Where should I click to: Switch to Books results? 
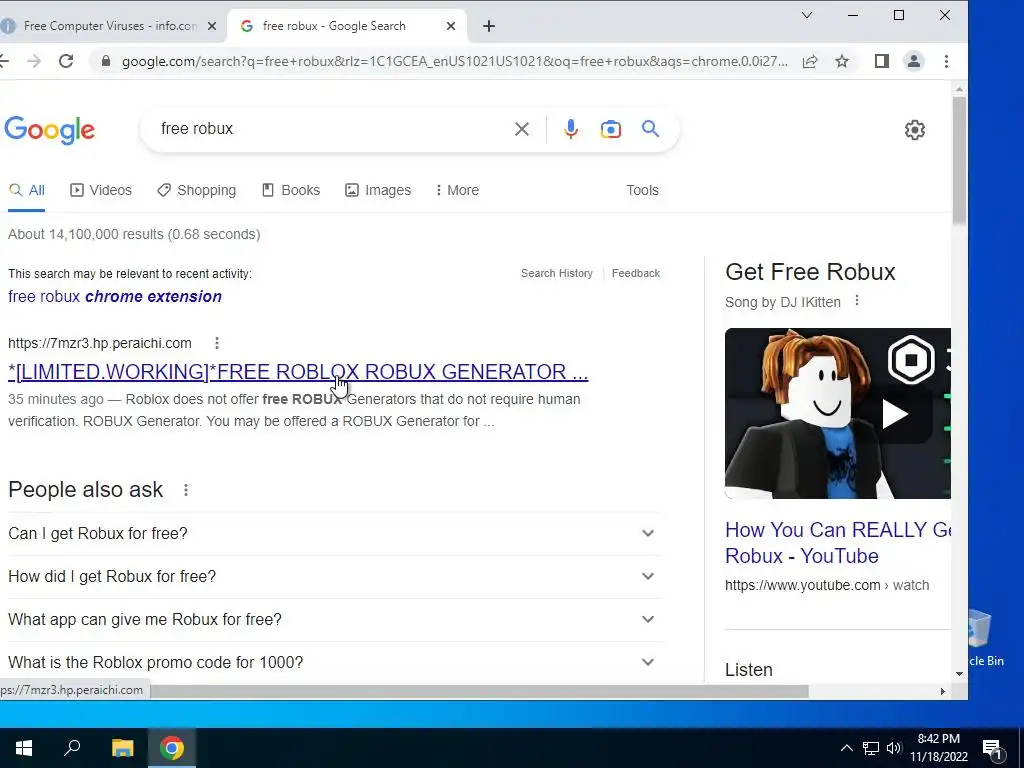(x=291, y=190)
